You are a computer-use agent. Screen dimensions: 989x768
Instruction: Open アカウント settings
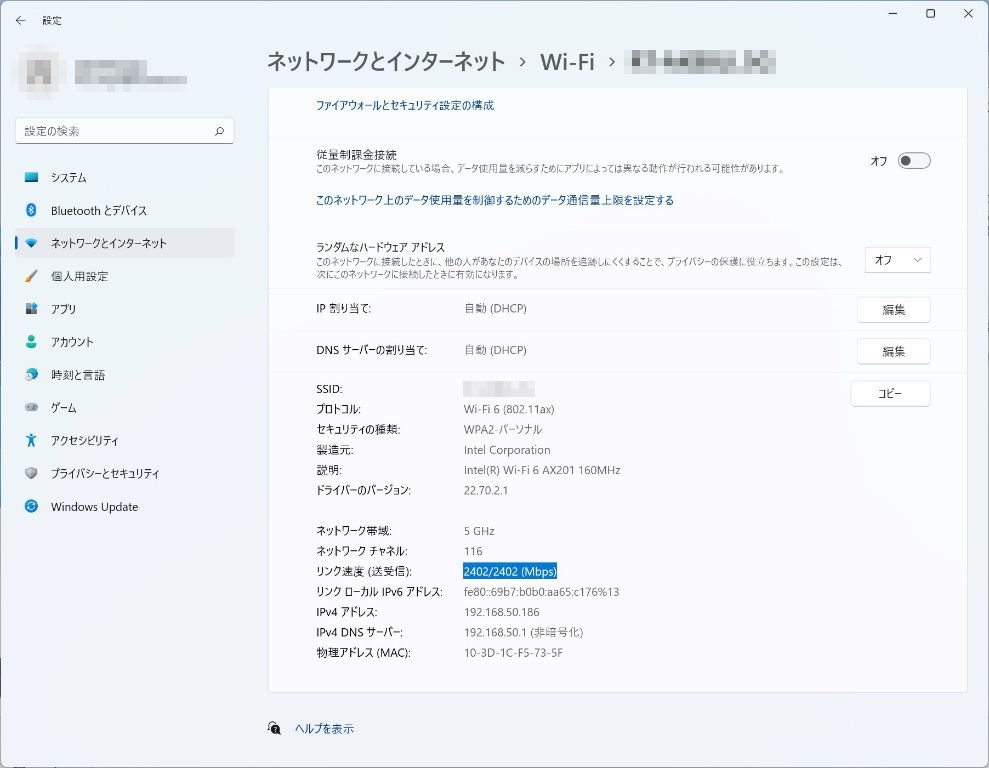pos(125,341)
